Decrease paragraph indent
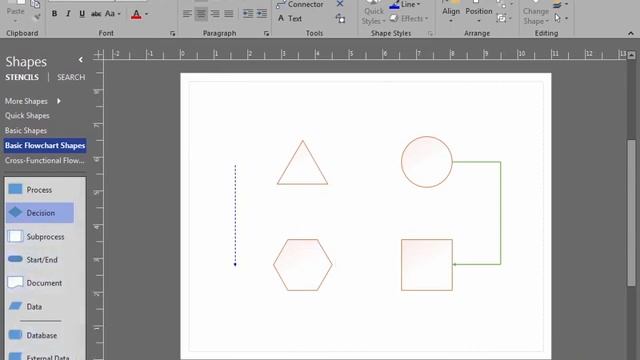The width and height of the screenshot is (640, 360). tap(248, 14)
